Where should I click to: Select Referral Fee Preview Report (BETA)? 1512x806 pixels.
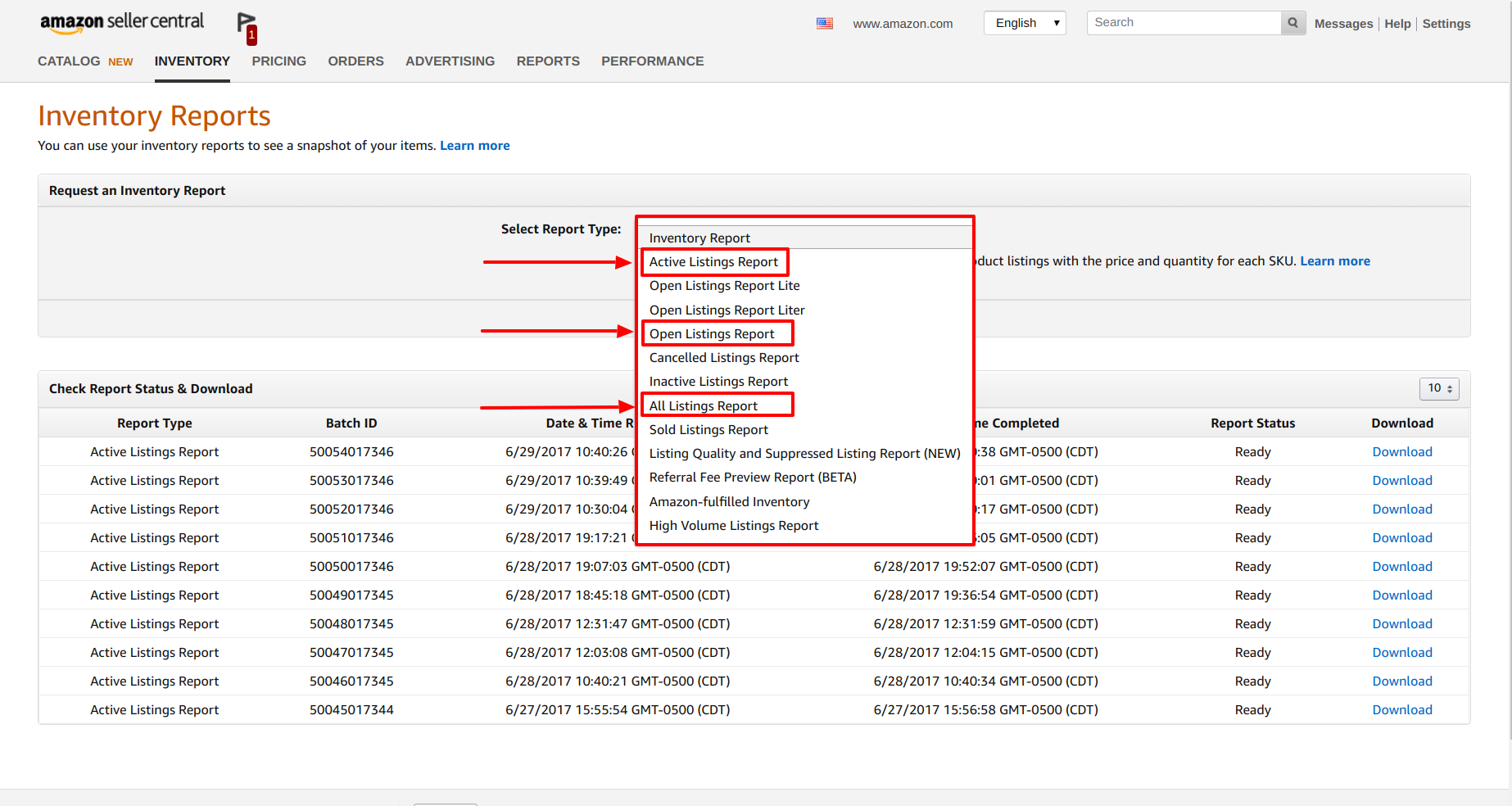click(x=804, y=478)
